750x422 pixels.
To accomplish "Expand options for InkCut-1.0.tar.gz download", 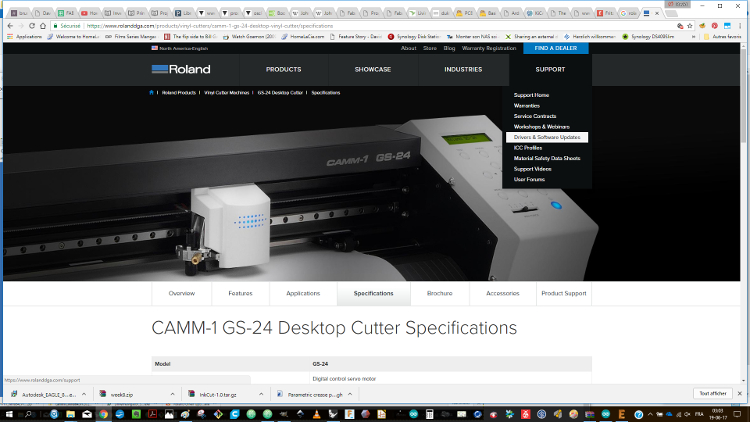I will pyautogui.click(x=261, y=394).
